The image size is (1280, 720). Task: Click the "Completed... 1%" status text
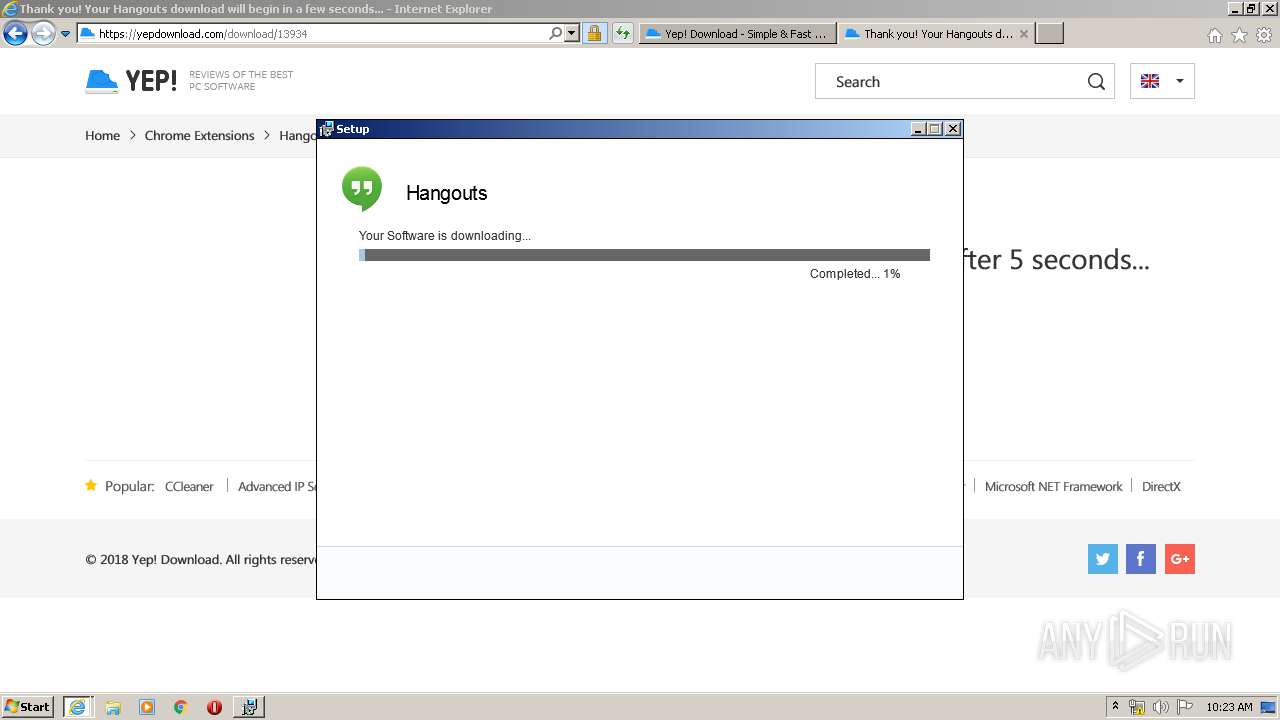[x=855, y=273]
